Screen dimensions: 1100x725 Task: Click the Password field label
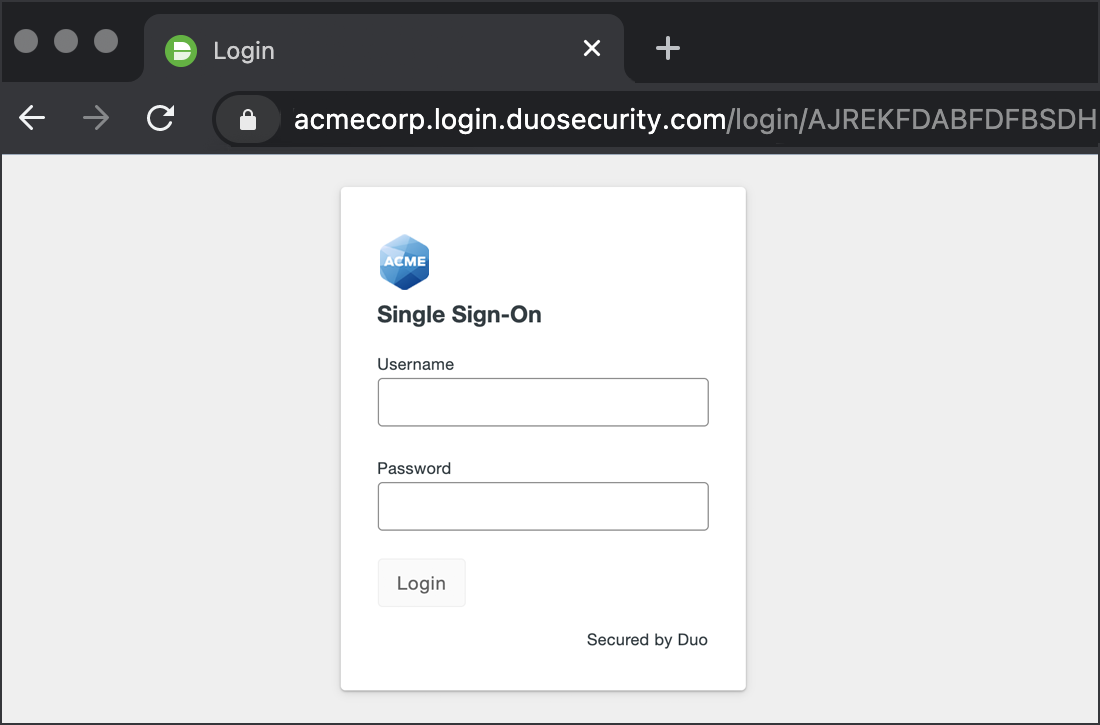(x=414, y=468)
